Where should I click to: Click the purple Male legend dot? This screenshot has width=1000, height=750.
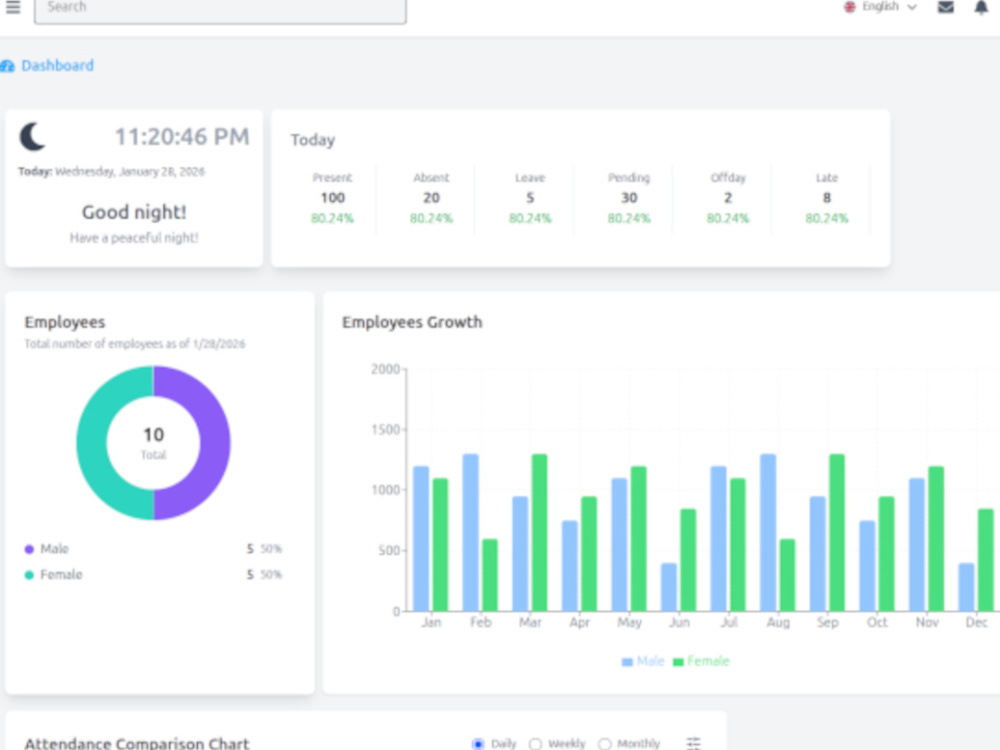pyautogui.click(x=29, y=549)
